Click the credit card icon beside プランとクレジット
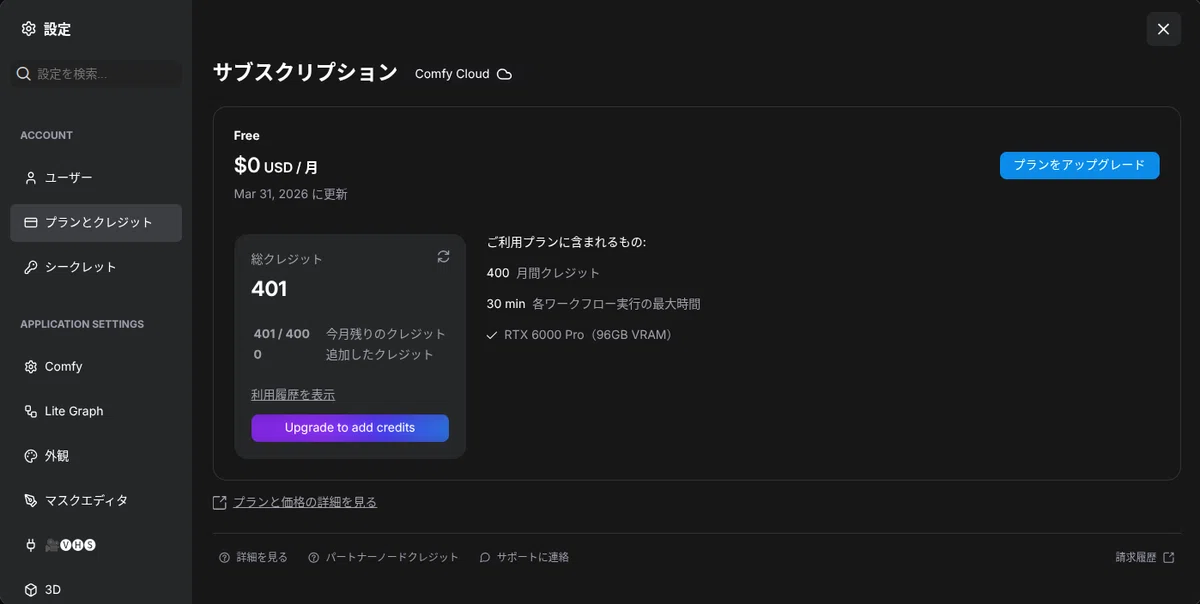The image size is (1200, 604). click(31, 222)
